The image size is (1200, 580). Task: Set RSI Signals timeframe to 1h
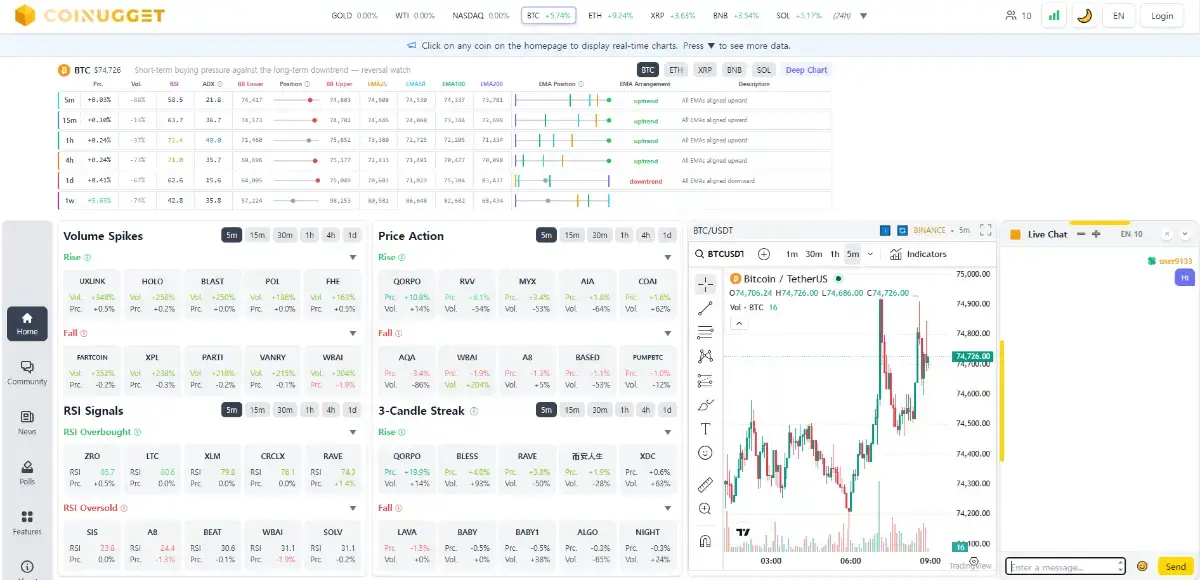[x=310, y=410]
